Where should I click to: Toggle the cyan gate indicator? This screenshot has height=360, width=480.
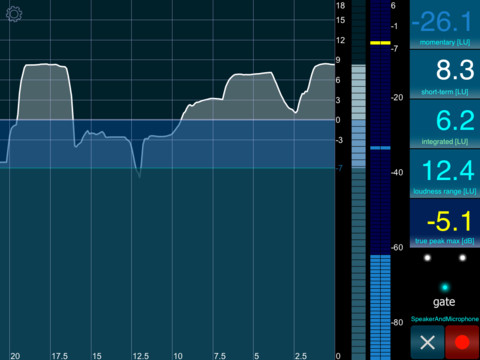445,287
